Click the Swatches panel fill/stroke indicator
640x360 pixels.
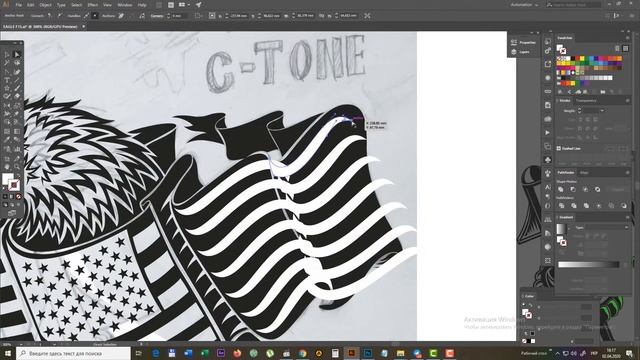pos(562,50)
